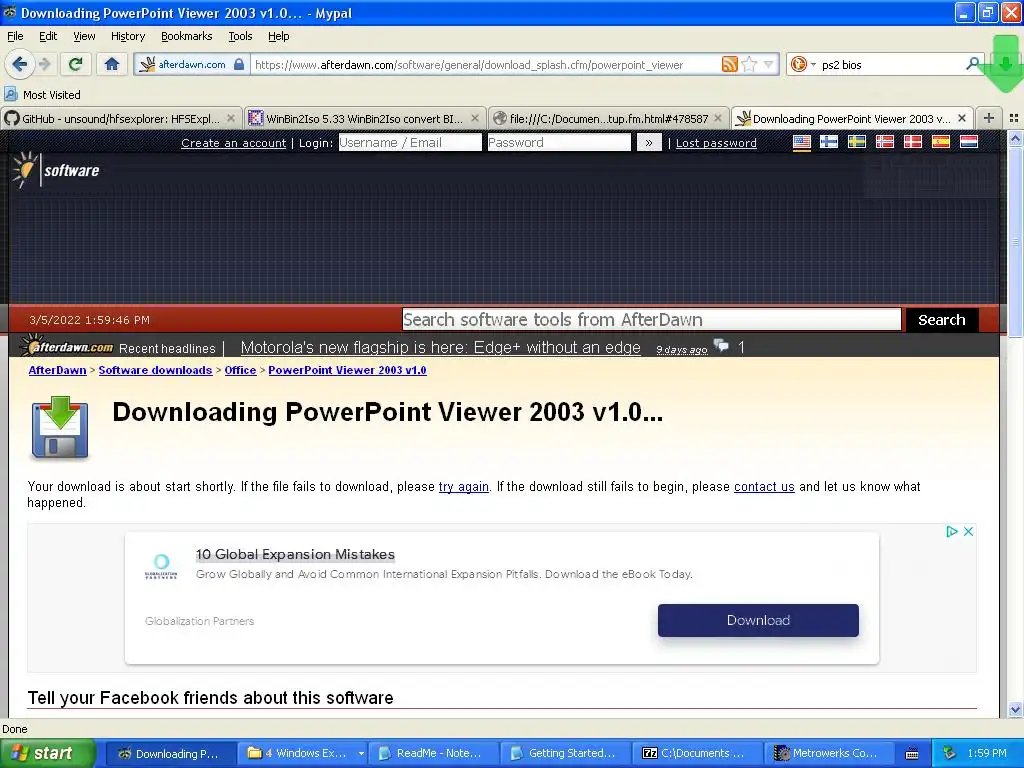Click the try again download link
The width and height of the screenshot is (1024, 768).
click(x=464, y=487)
